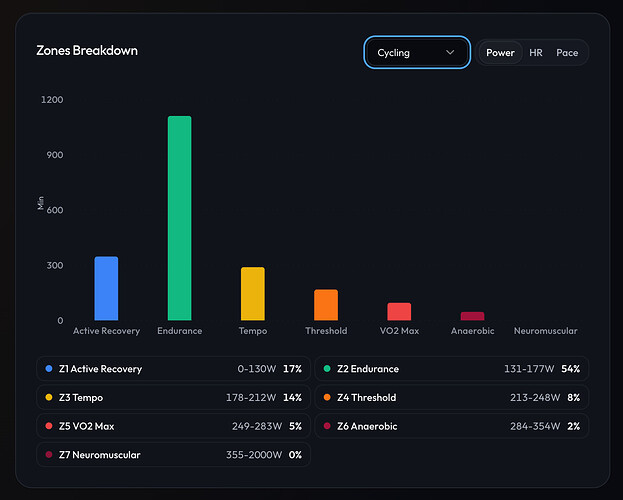Select the Z6 Anaerobic legend row

coord(452,426)
